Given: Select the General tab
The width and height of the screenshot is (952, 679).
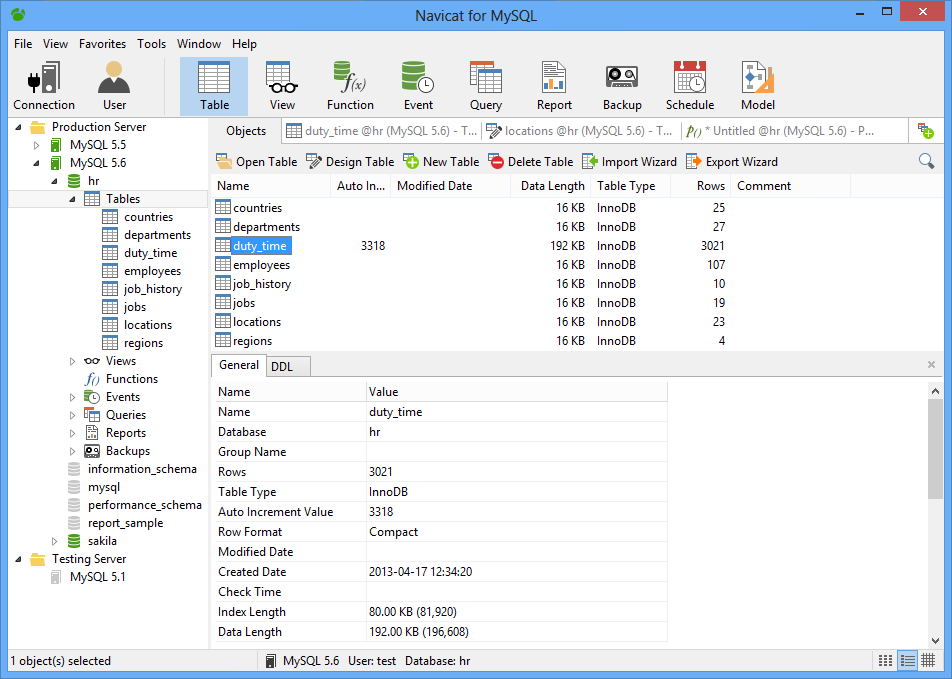Looking at the screenshot, I should [x=239, y=365].
